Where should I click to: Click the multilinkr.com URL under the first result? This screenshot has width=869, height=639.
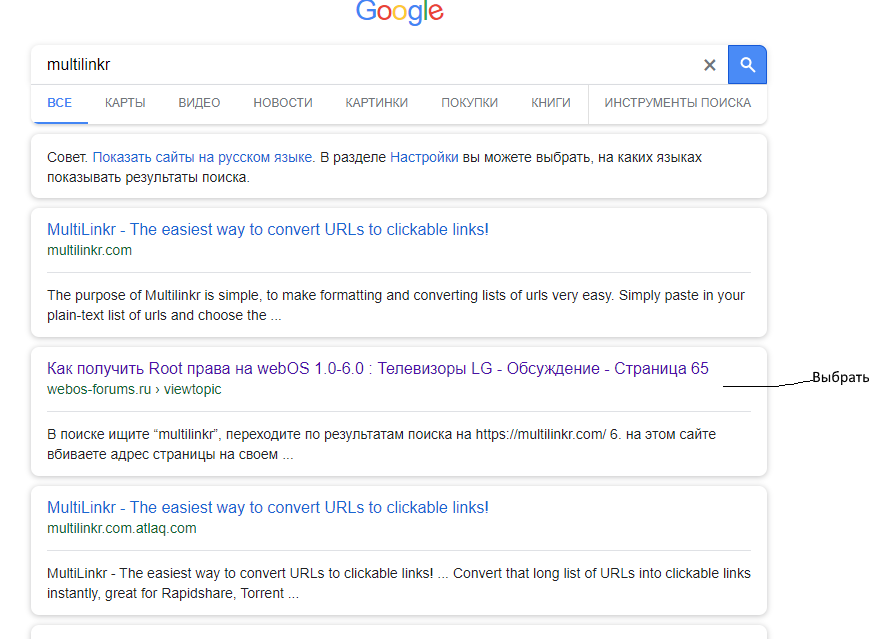(x=89, y=251)
